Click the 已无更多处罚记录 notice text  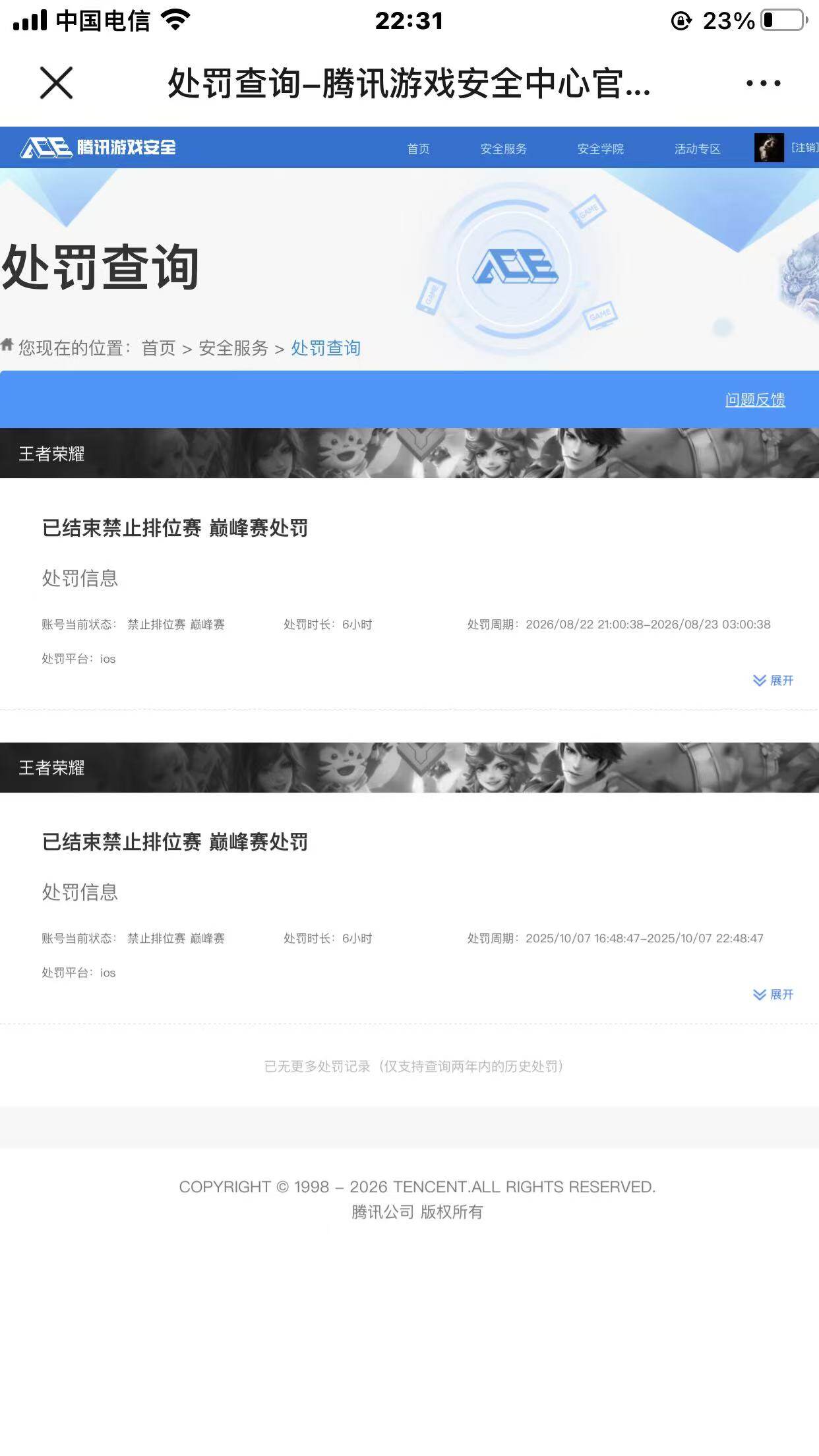pyautogui.click(x=413, y=1066)
